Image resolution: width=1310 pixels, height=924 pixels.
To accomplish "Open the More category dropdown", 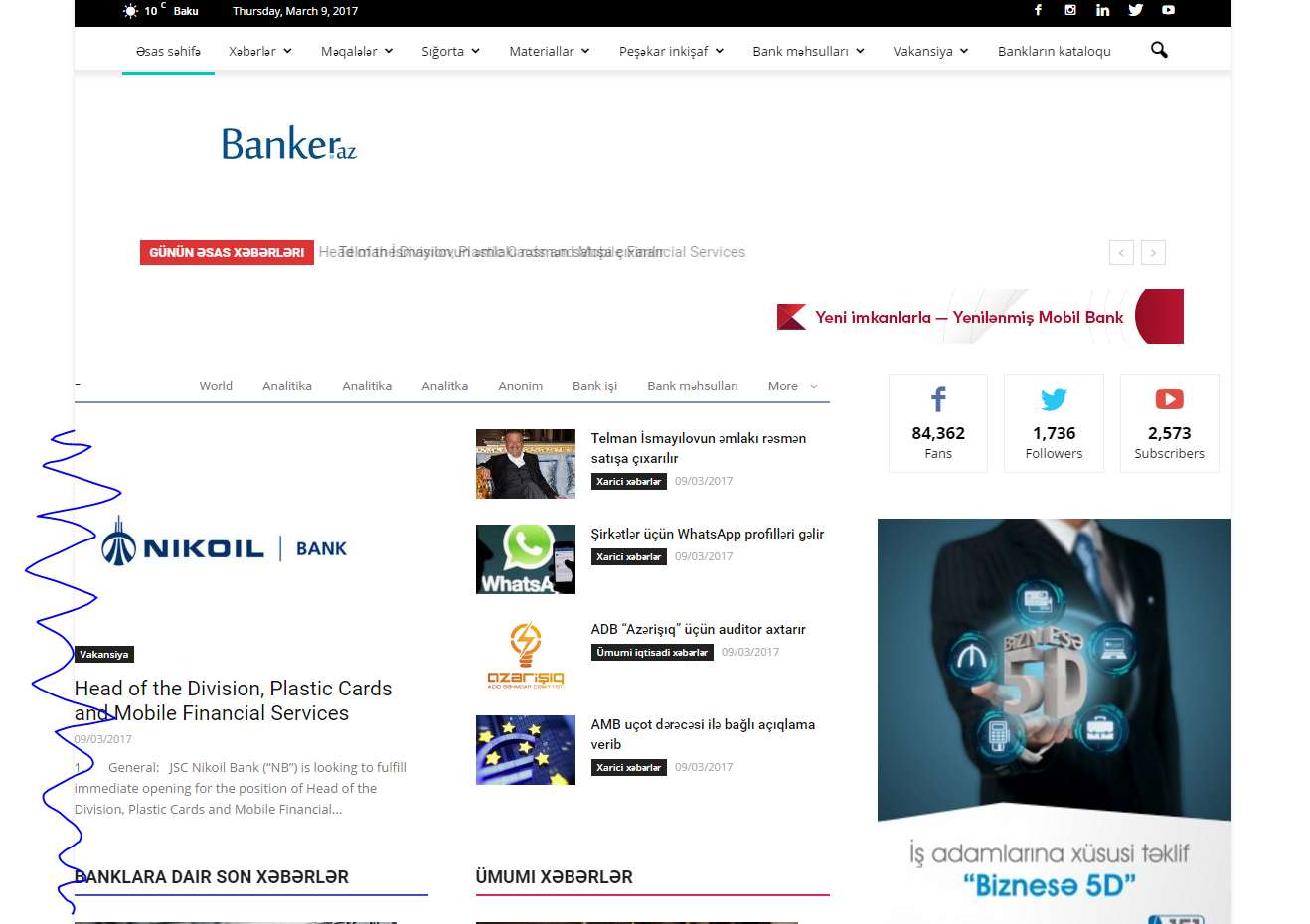I will click(x=792, y=386).
